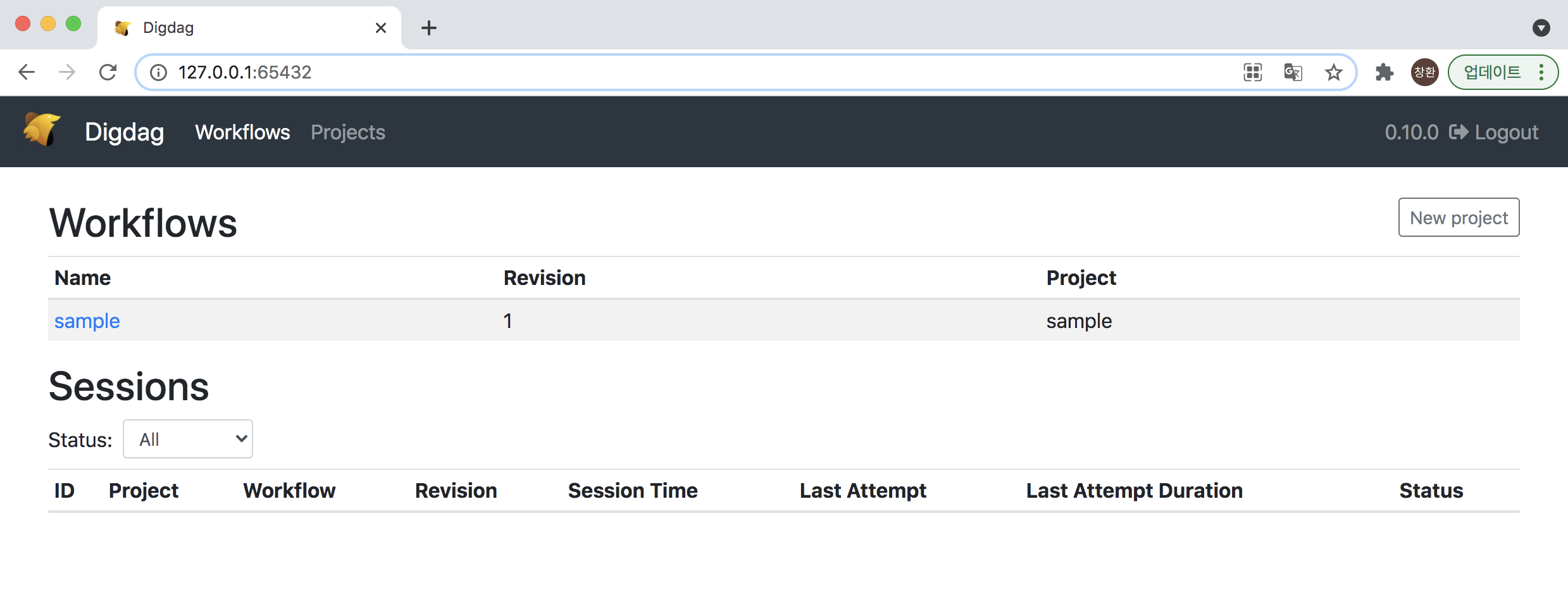The height and width of the screenshot is (594, 1568).
Task: Open the Chrome profile avatar
Action: point(1424,72)
